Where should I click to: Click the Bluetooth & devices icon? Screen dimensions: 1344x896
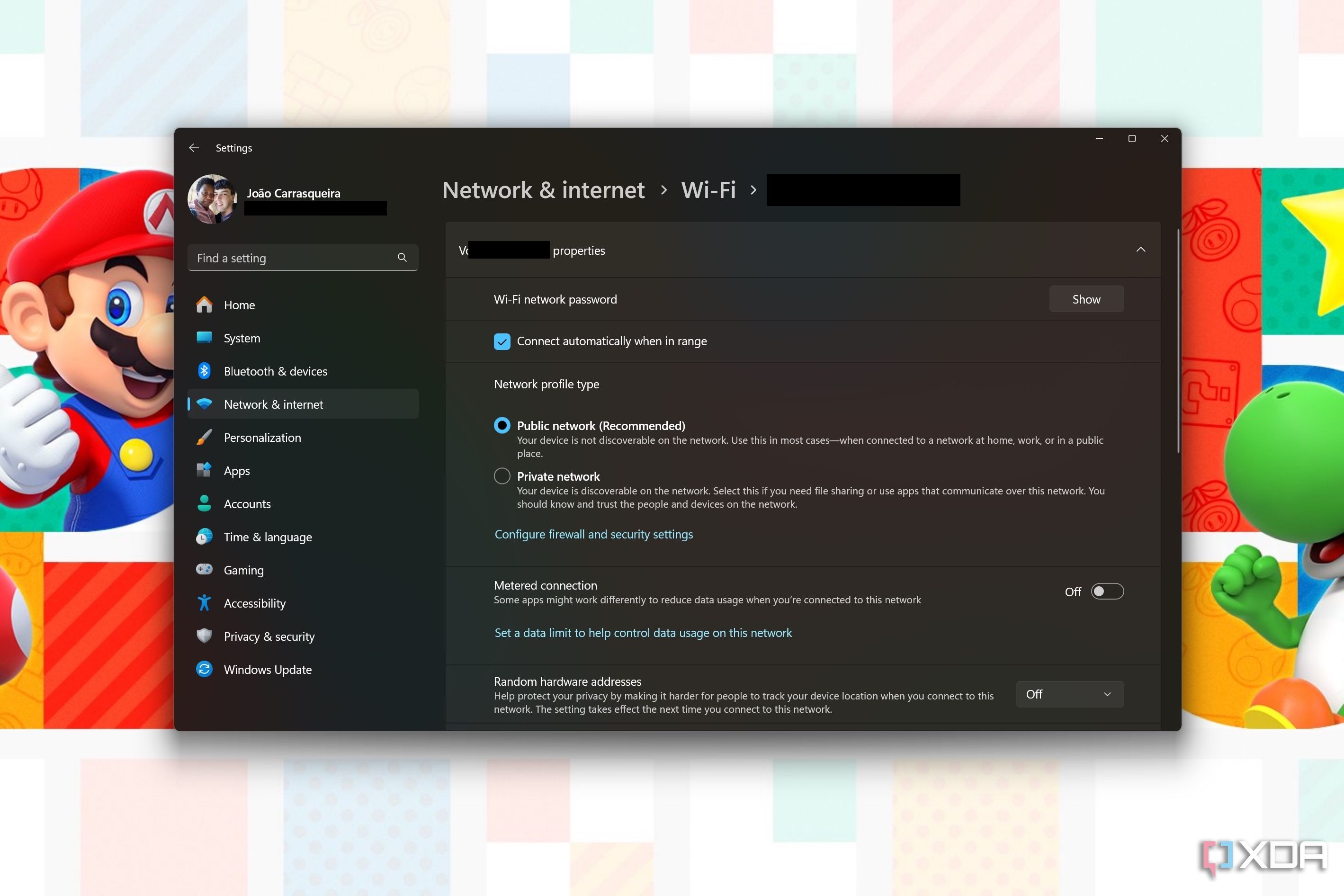[x=204, y=371]
